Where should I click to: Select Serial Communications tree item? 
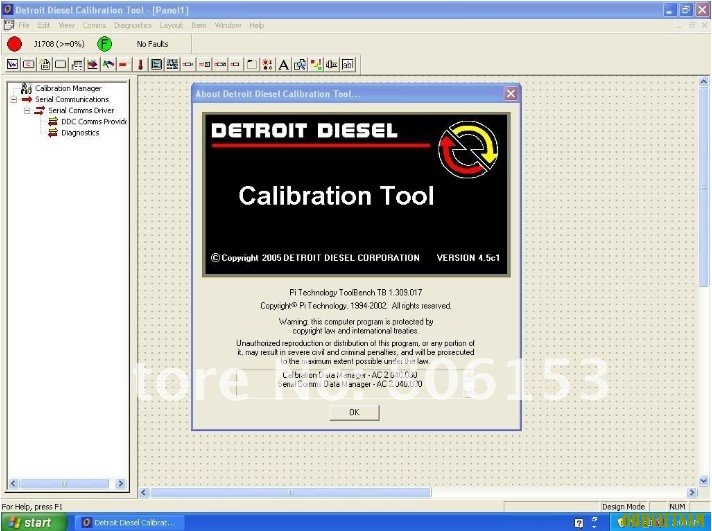(x=72, y=99)
